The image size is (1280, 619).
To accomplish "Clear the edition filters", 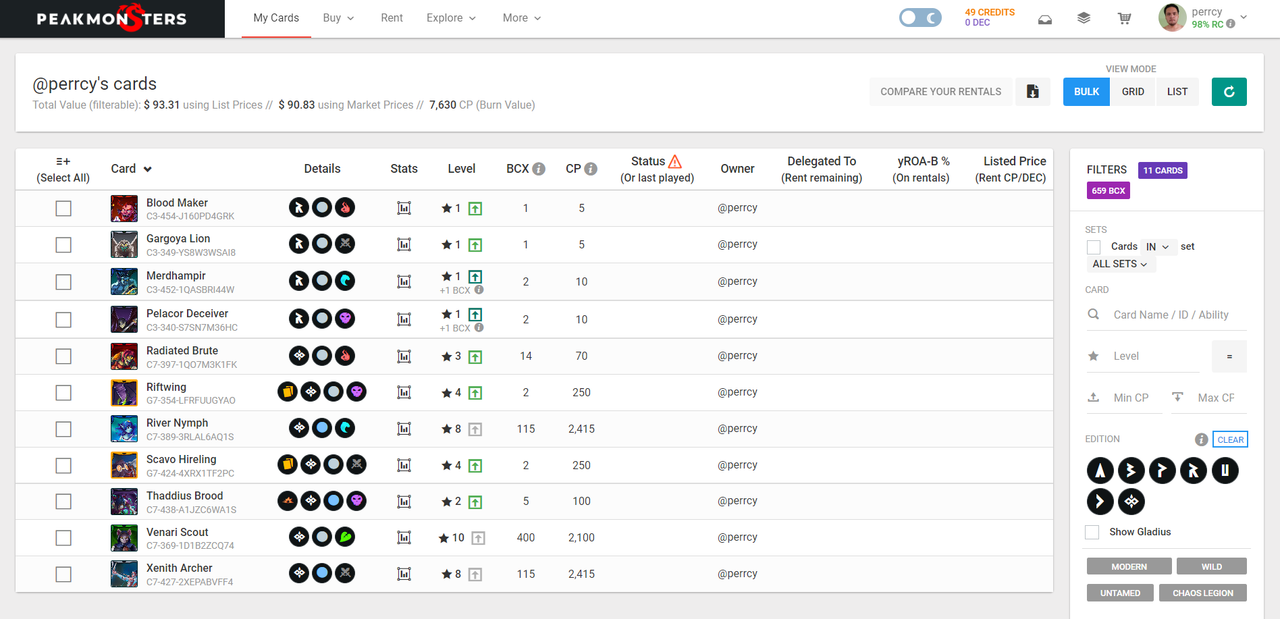I will 1230,440.
